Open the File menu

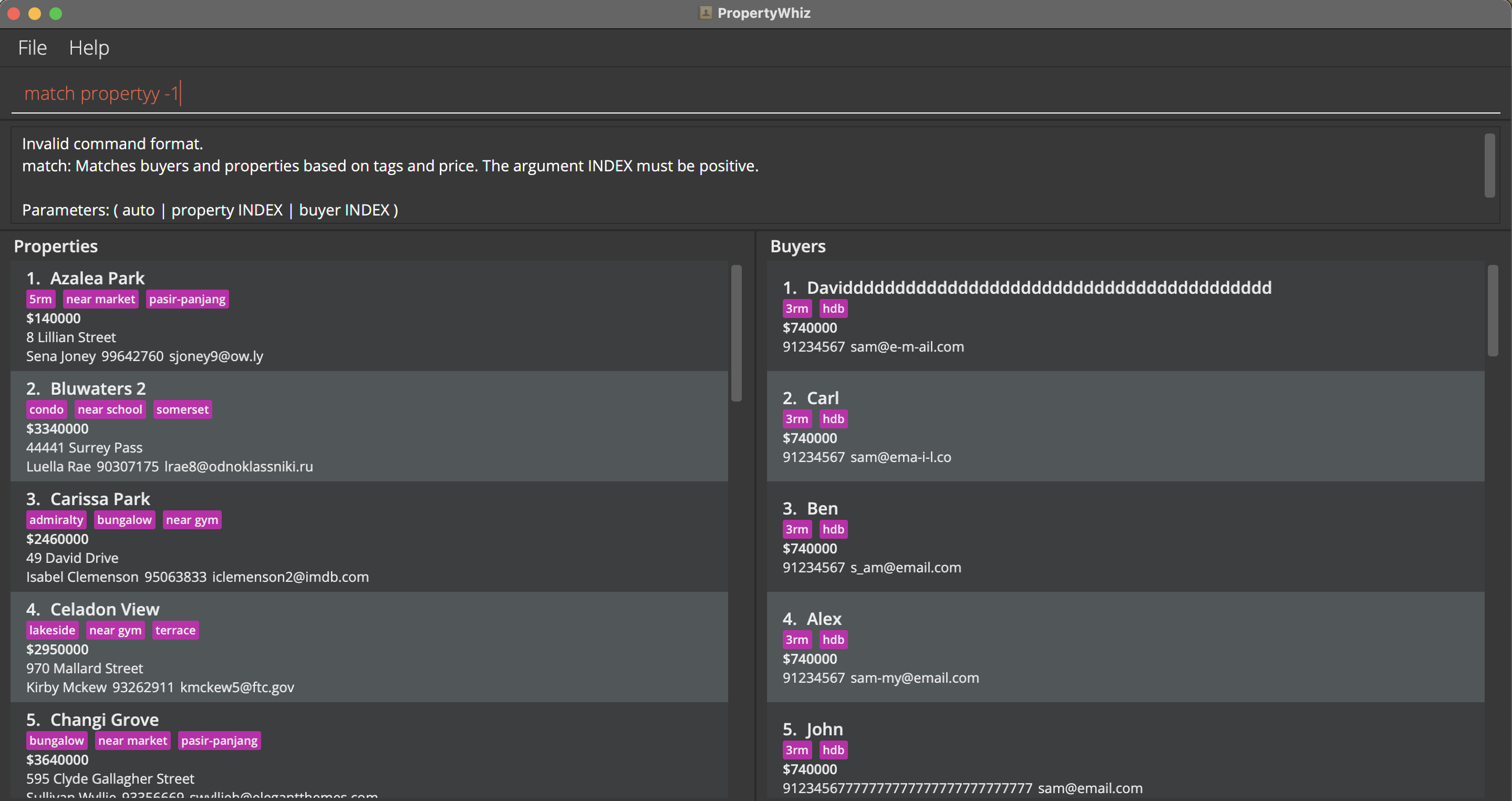[32, 48]
